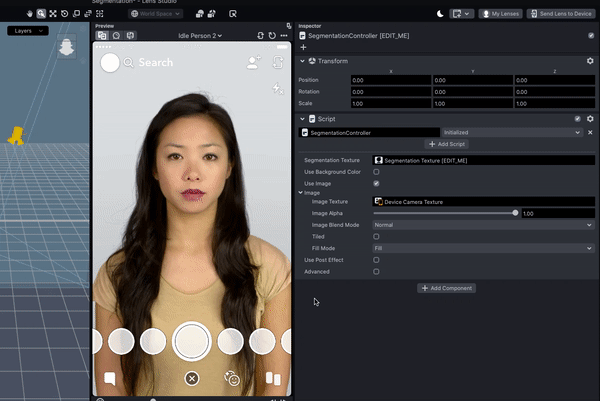Viewport: 600px width, 401px height.
Task: Switch to second preview mode icon
Action: (116, 36)
